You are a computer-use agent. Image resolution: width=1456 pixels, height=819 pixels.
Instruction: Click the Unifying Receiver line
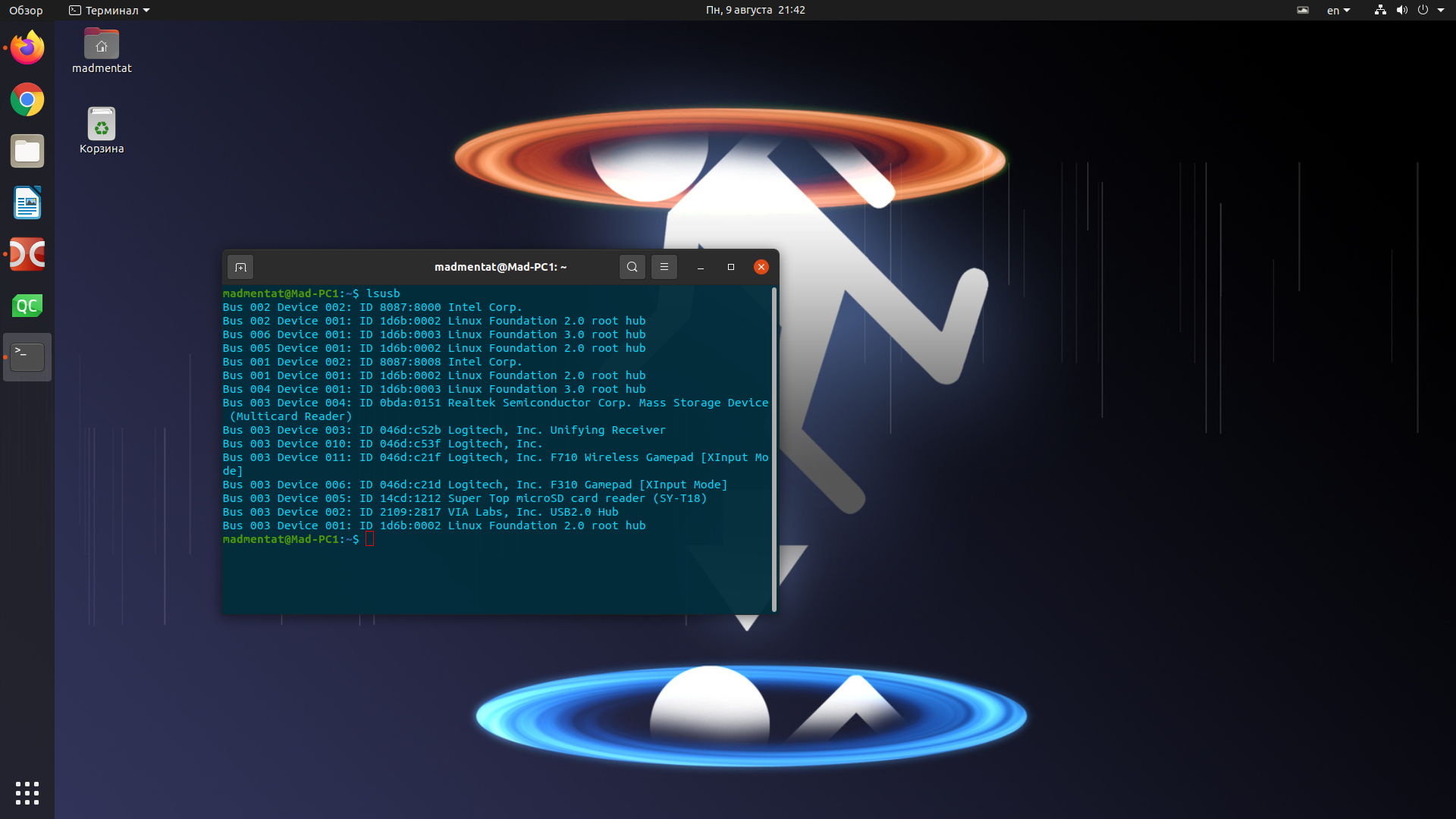(x=444, y=430)
